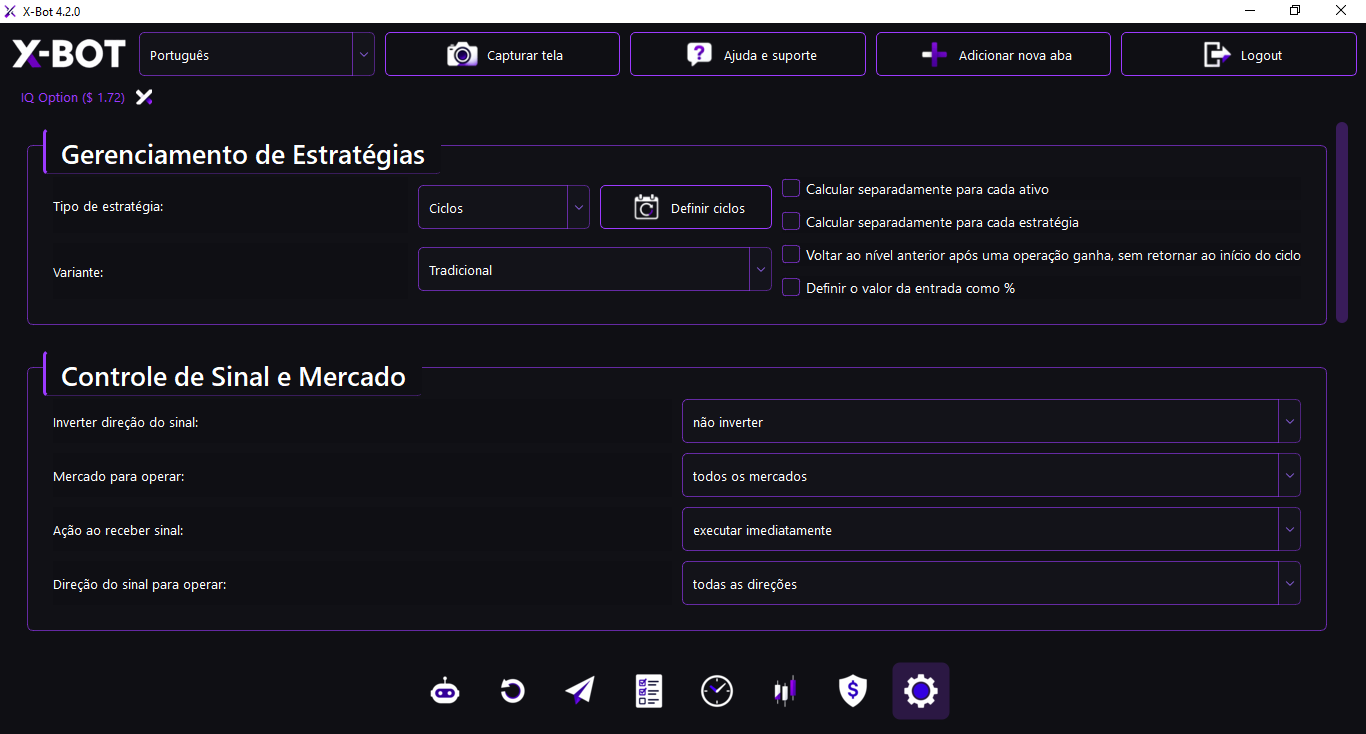Click the clock schedule icon

click(717, 691)
